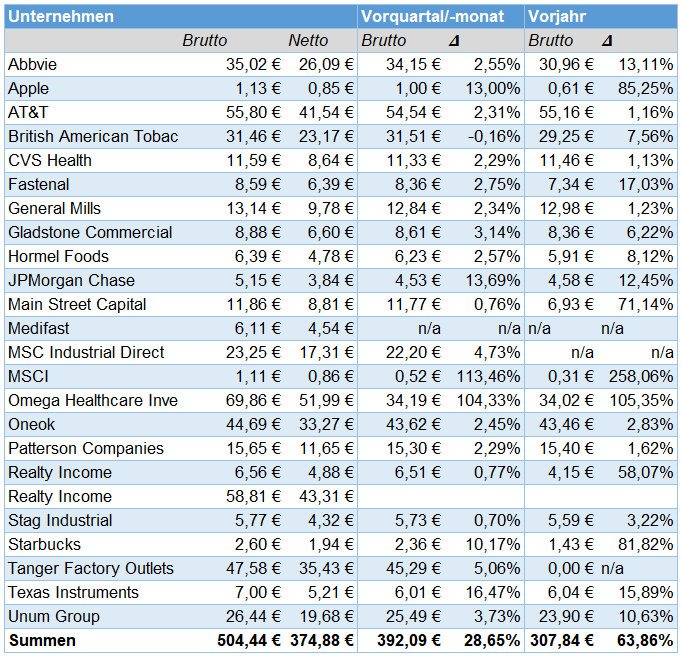Select the Summen total row label
Screen dimensions: 682x658
pyautogui.click(x=42, y=640)
